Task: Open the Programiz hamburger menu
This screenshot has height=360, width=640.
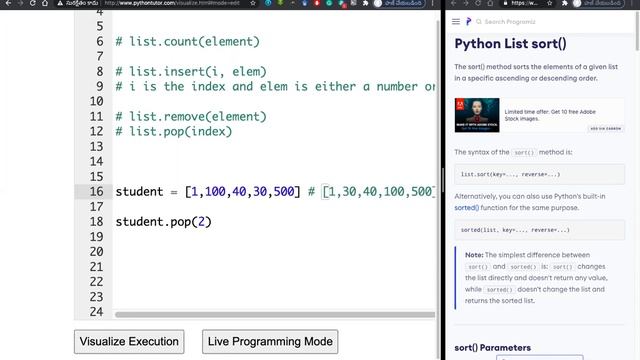Action: [x=456, y=22]
